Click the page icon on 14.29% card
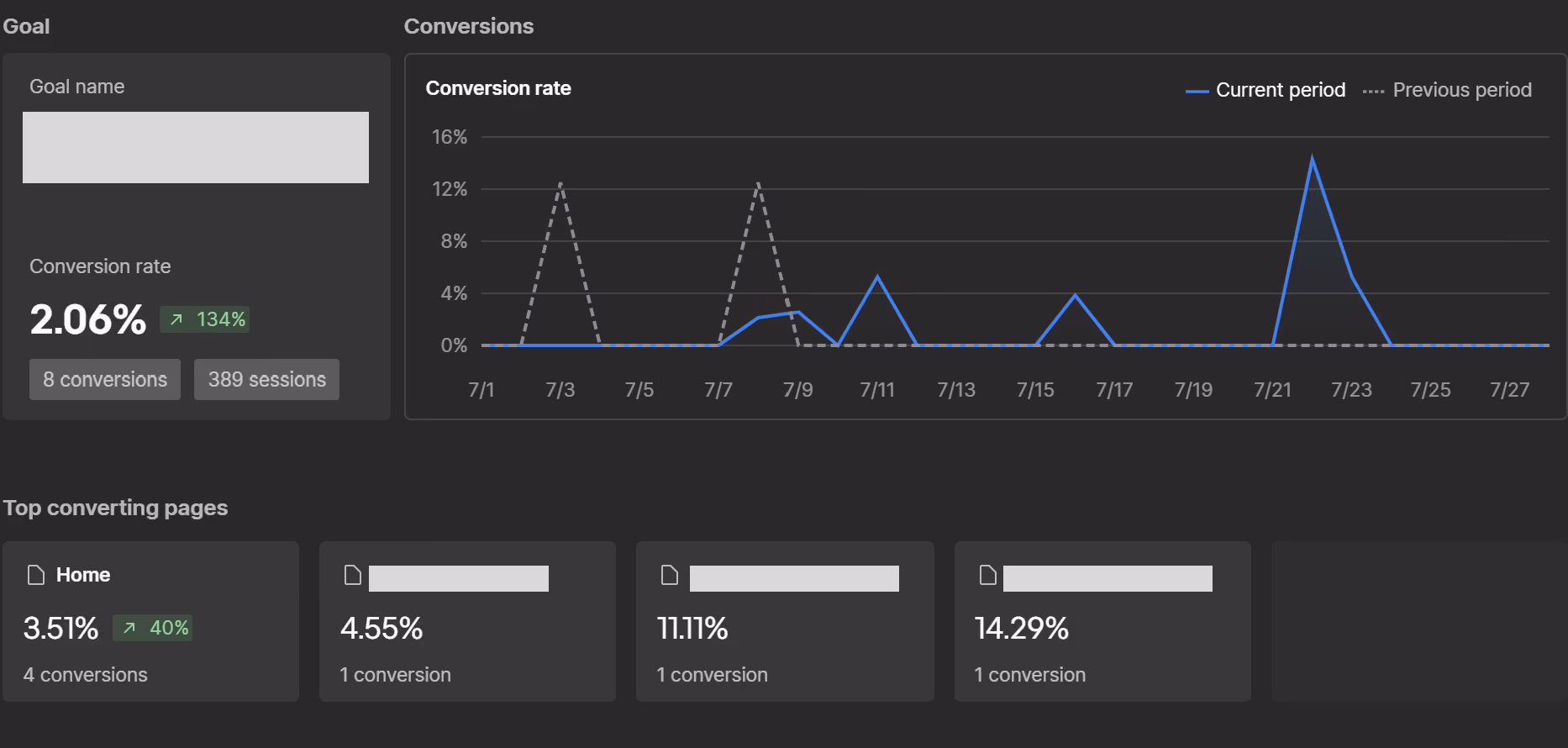 (x=988, y=575)
